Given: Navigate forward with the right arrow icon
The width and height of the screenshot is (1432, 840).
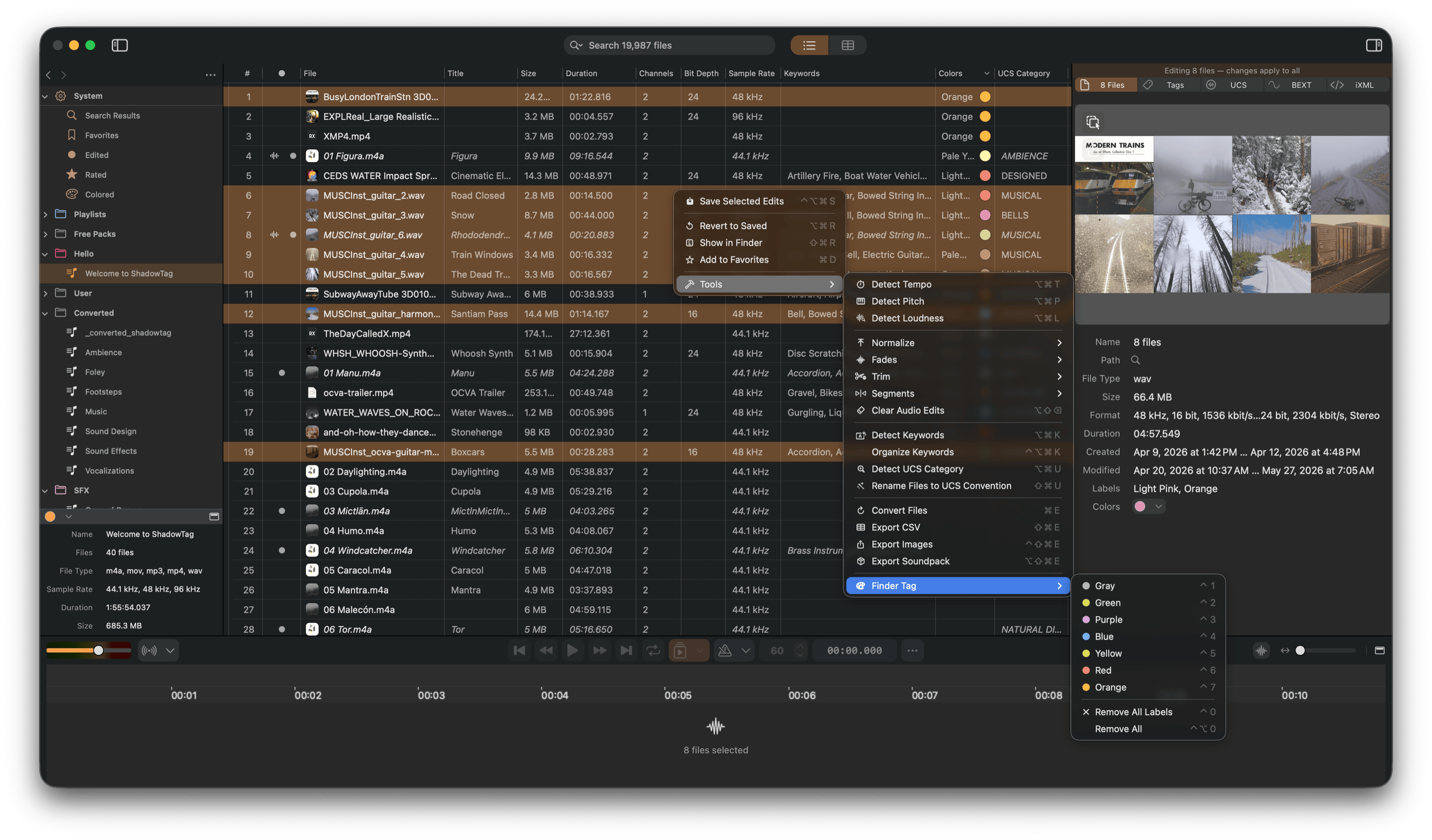Looking at the screenshot, I should [x=64, y=74].
